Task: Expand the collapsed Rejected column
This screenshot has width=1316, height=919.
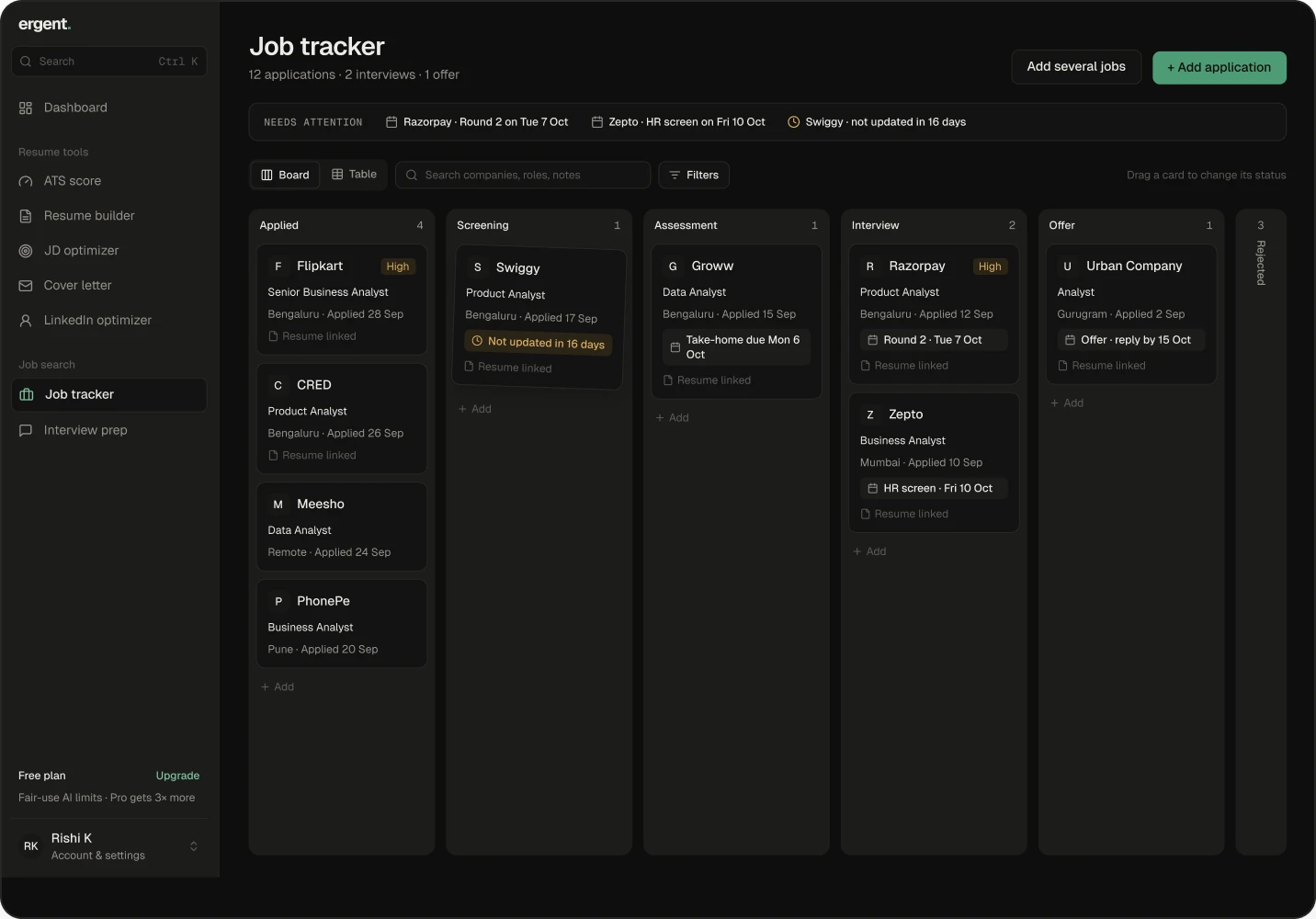Action: [1261, 531]
